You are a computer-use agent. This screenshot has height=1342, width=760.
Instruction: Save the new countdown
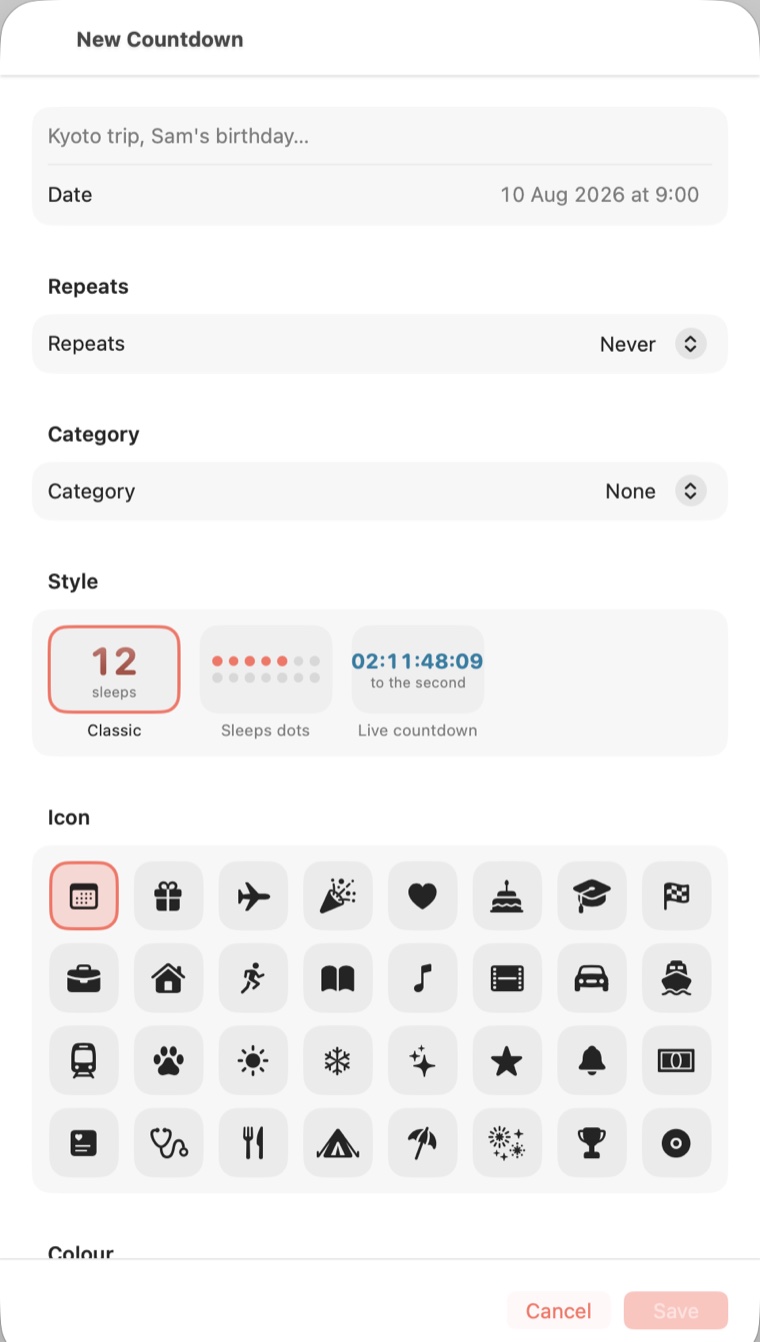(676, 1310)
